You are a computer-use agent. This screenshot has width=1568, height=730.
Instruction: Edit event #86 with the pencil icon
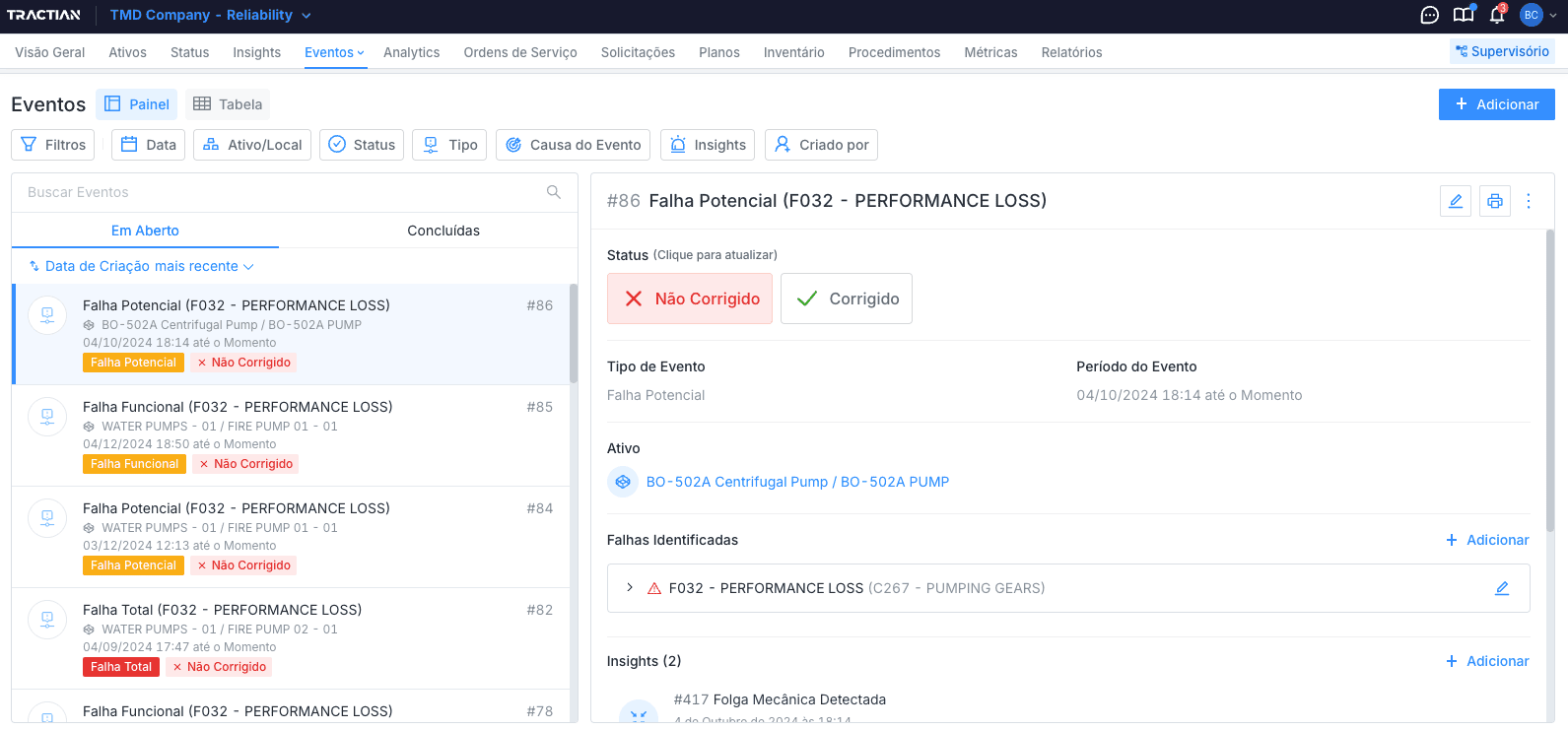click(x=1456, y=201)
